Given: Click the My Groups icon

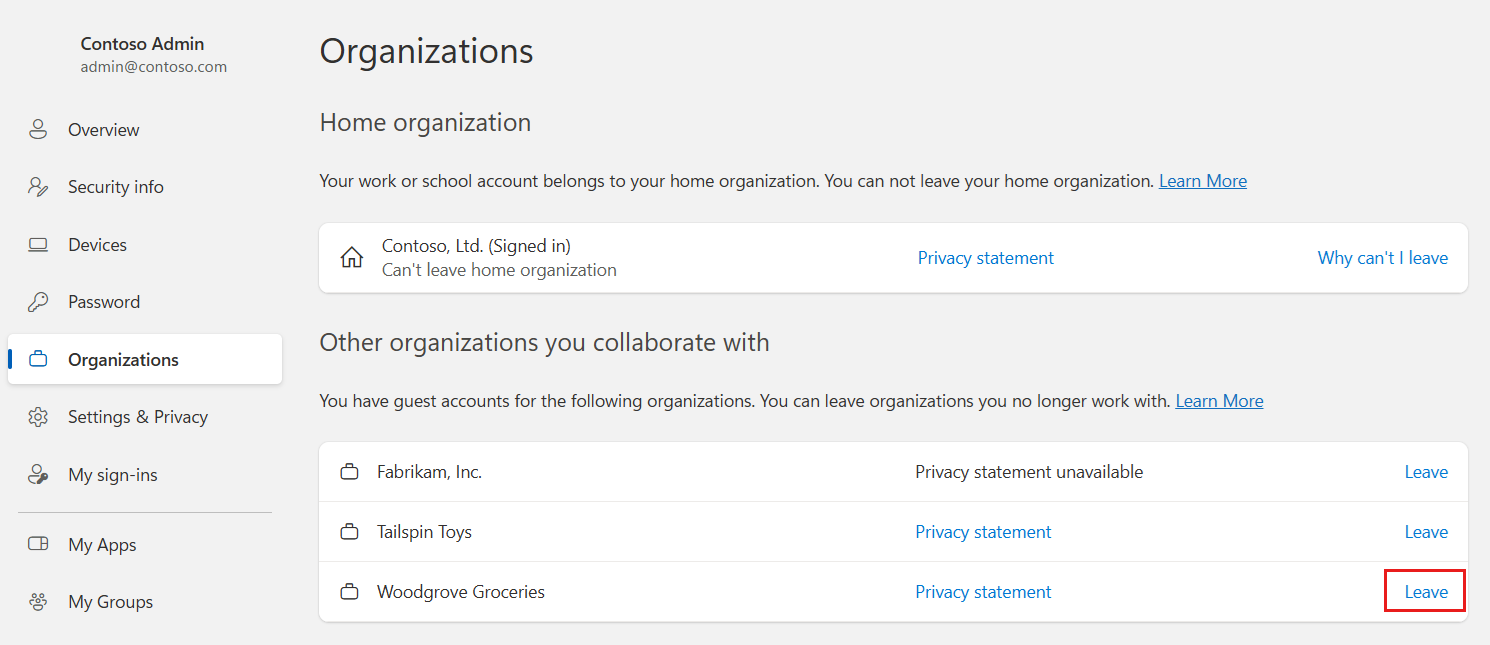Looking at the screenshot, I should pos(38,602).
